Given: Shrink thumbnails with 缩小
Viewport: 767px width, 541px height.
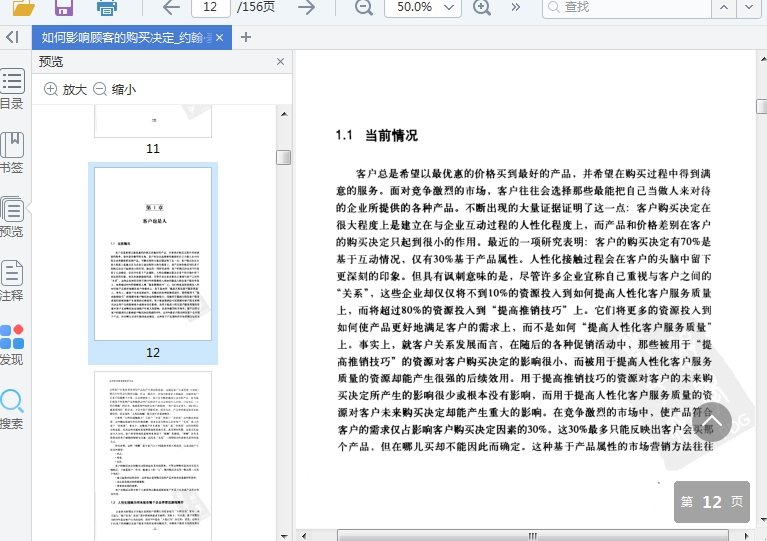Looking at the screenshot, I should 114,89.
